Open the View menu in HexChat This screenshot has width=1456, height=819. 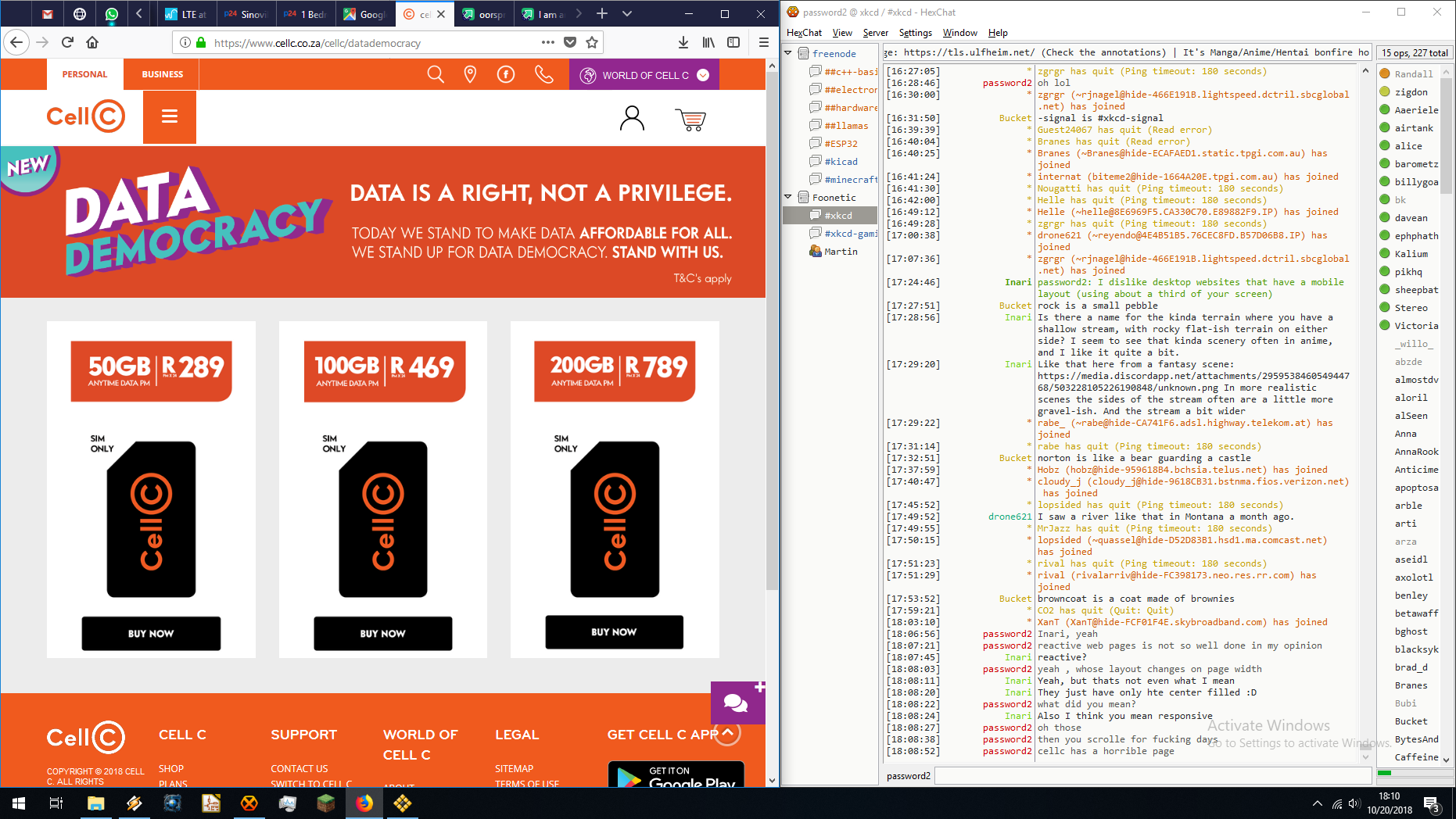842,33
